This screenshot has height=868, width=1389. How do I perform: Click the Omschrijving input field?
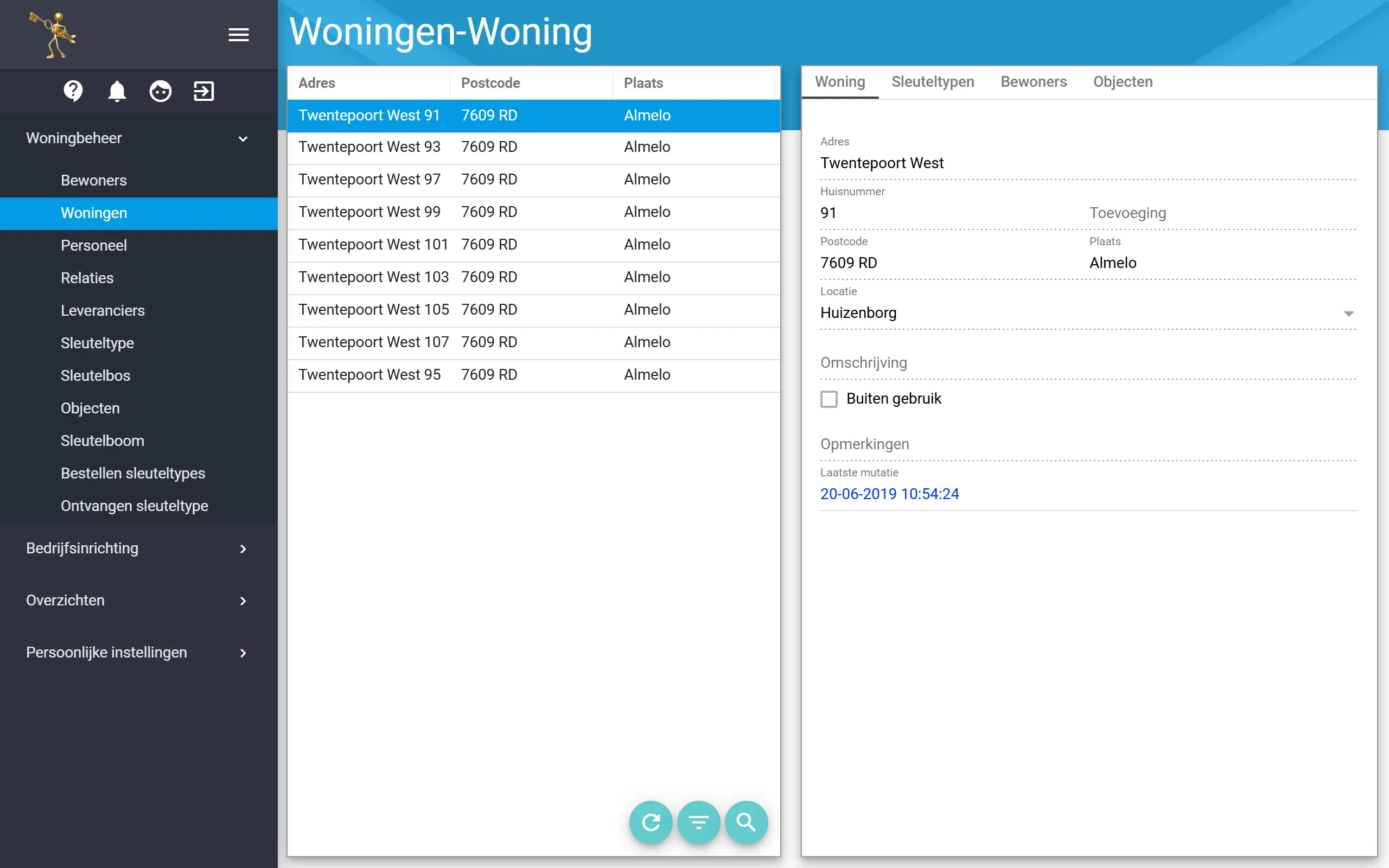tap(1088, 363)
